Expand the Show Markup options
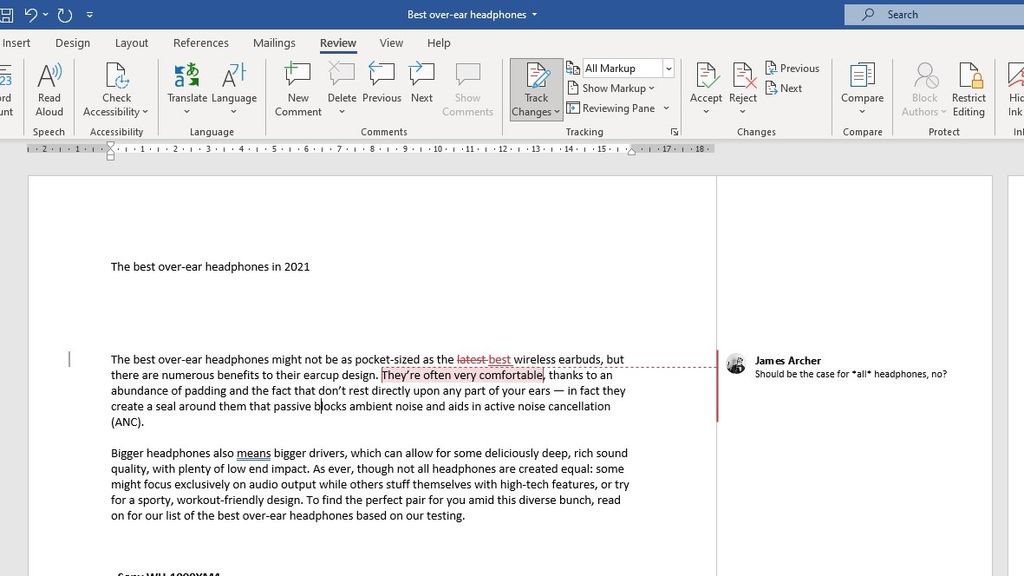1024x576 pixels. click(613, 88)
